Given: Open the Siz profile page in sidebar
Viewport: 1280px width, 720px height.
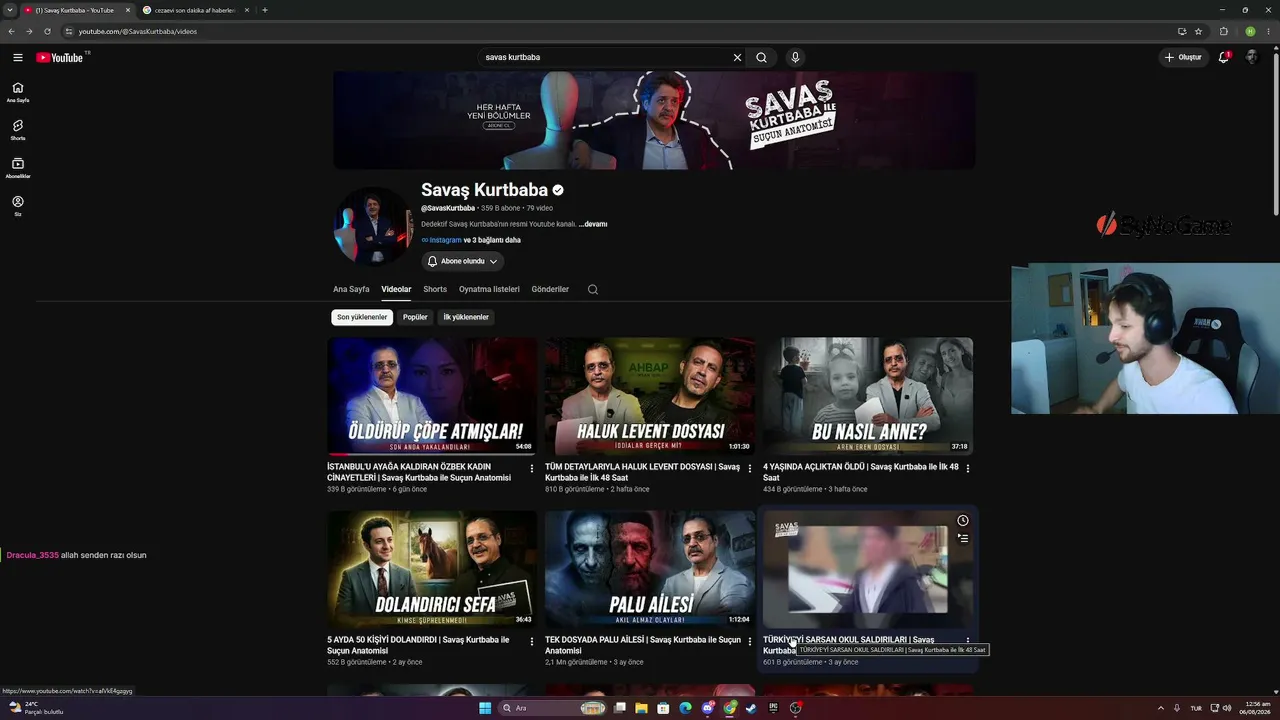Looking at the screenshot, I should tap(18, 206).
